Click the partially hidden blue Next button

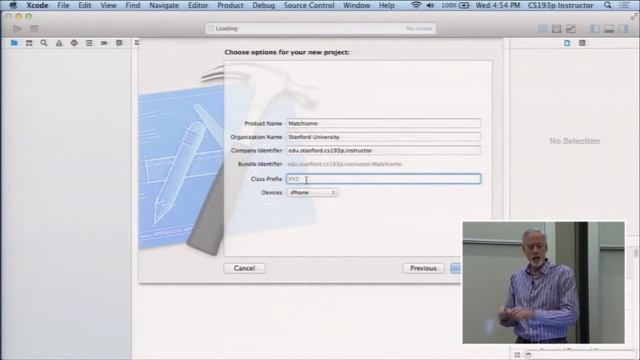point(456,268)
